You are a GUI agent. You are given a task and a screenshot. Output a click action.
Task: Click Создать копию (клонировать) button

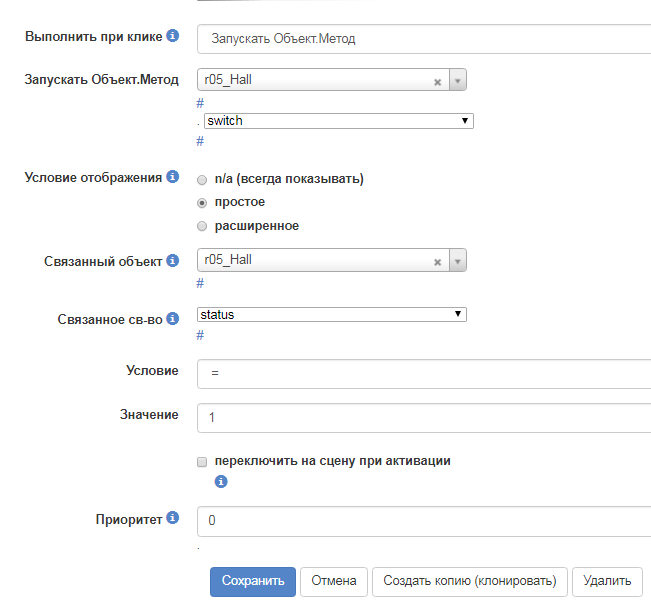[x=470, y=581]
